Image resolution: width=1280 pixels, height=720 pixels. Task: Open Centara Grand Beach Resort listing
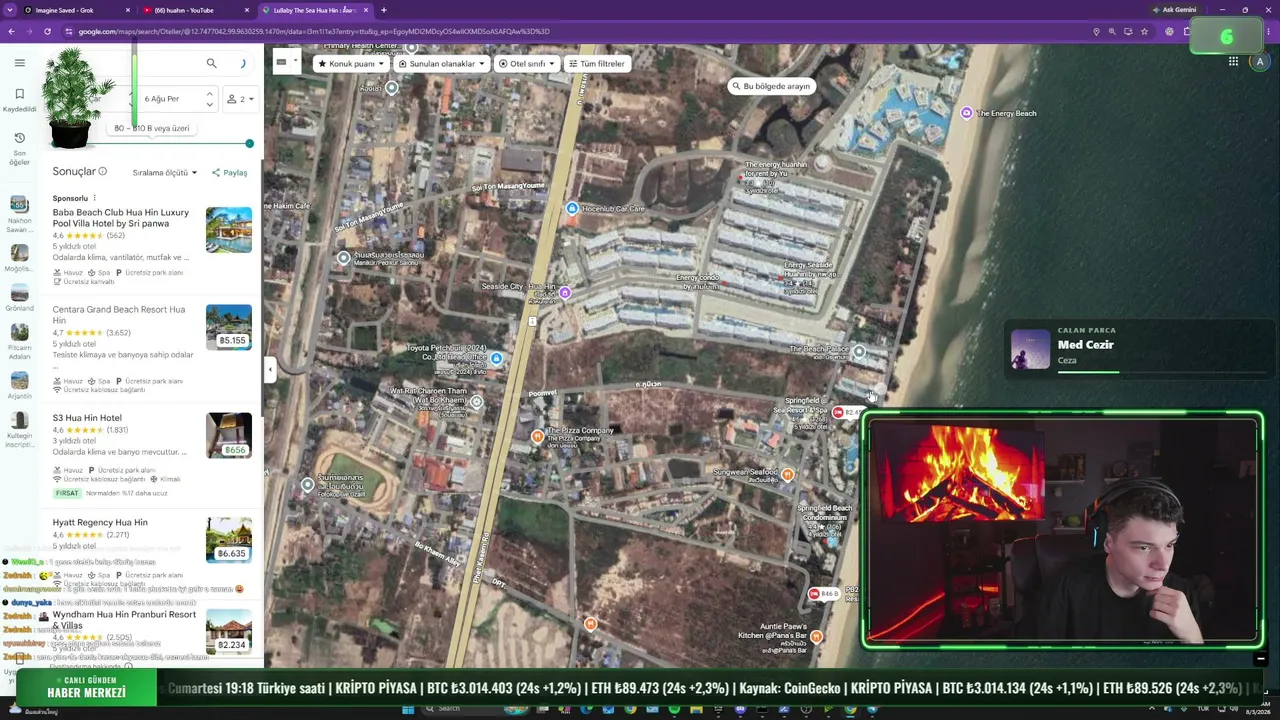coord(118,315)
